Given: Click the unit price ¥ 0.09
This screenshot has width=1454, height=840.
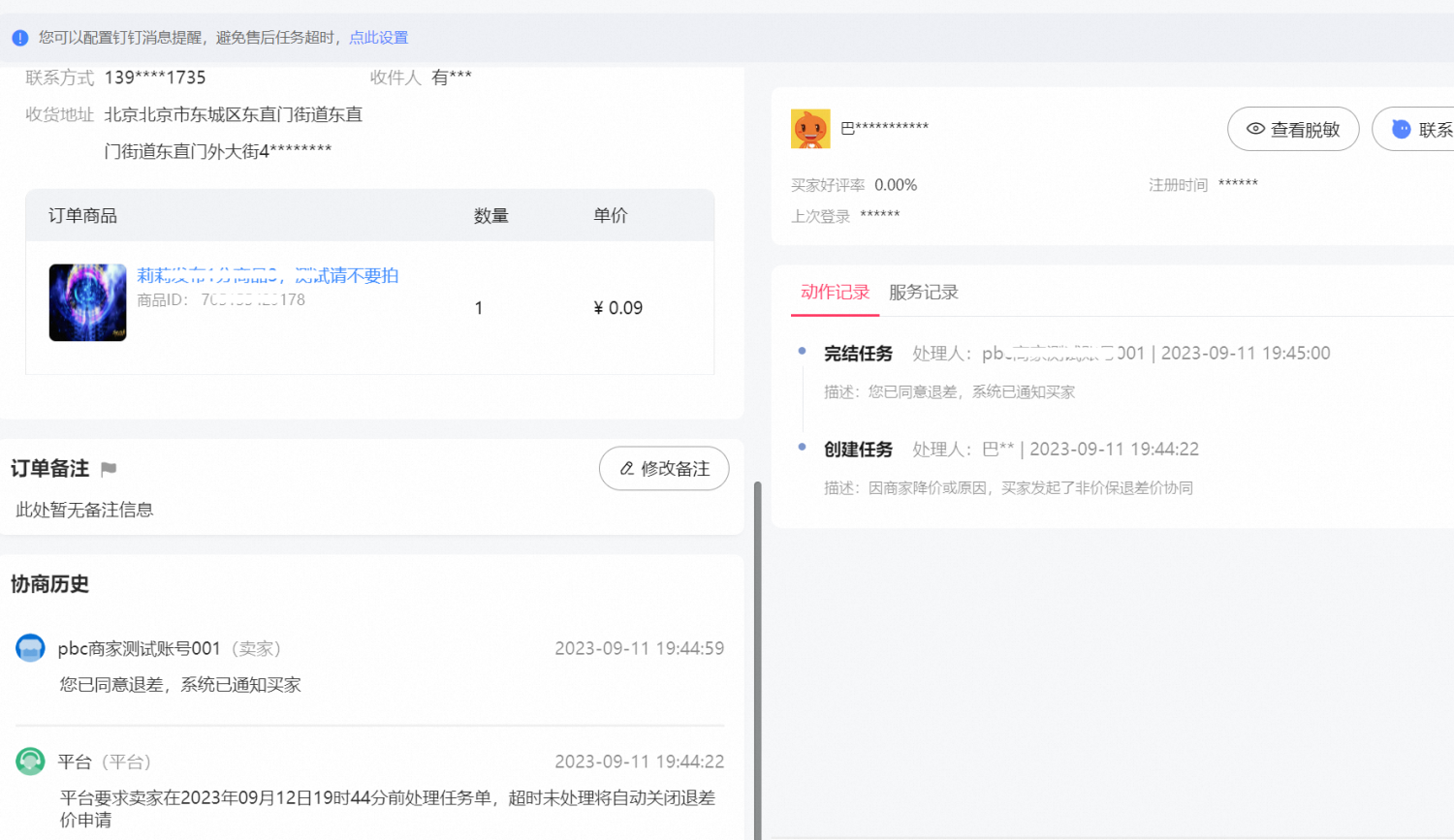Looking at the screenshot, I should point(618,308).
